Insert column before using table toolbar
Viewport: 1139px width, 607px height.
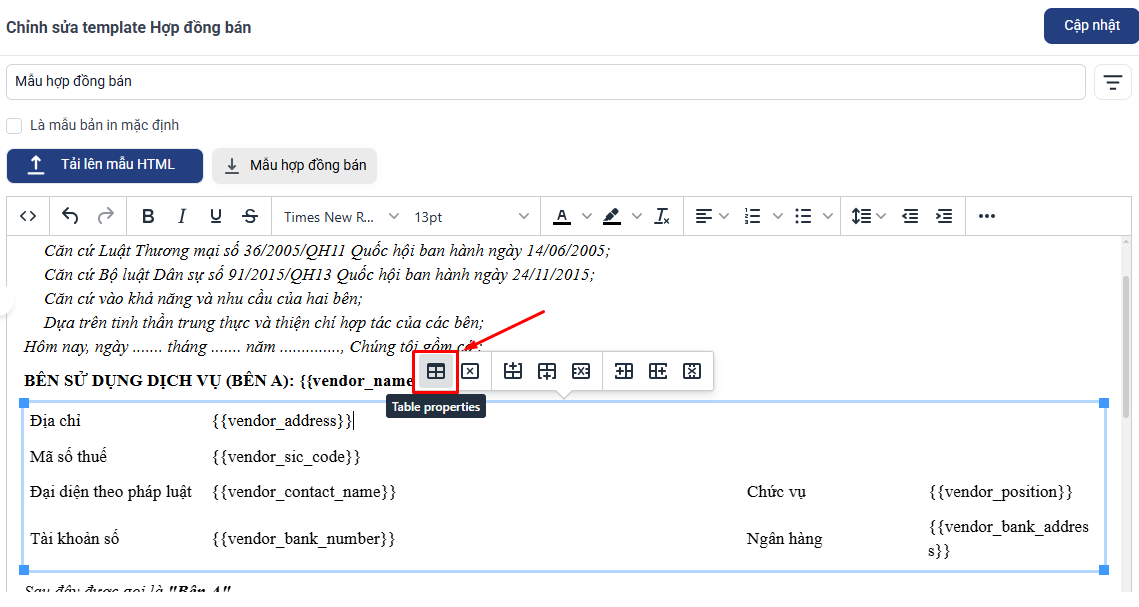(x=624, y=371)
